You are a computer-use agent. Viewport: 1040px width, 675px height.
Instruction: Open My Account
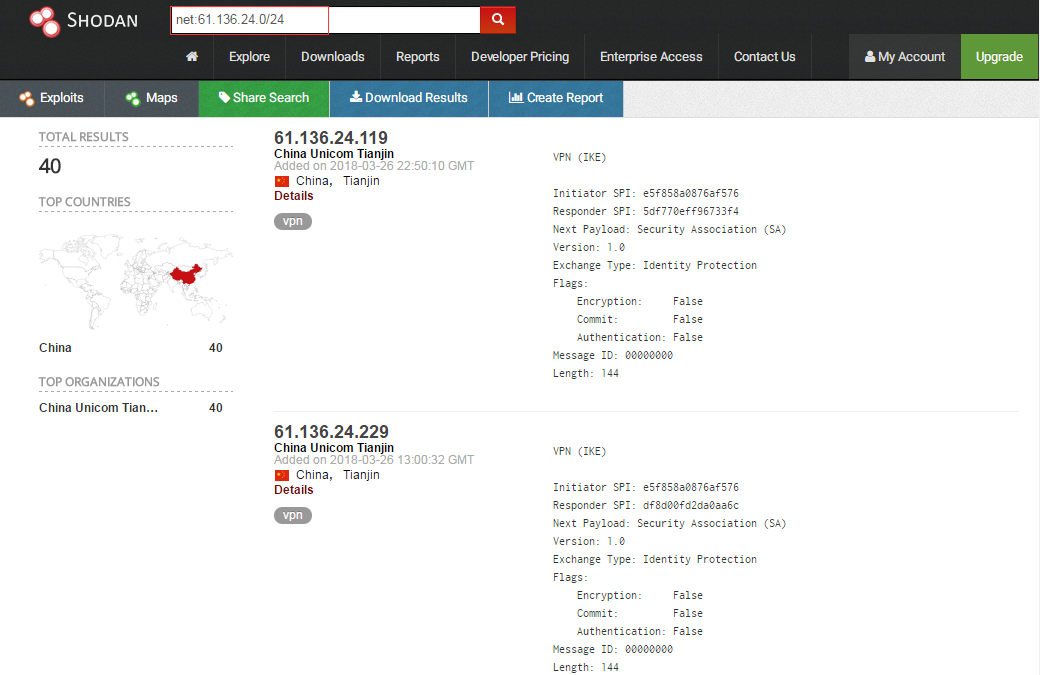(905, 56)
